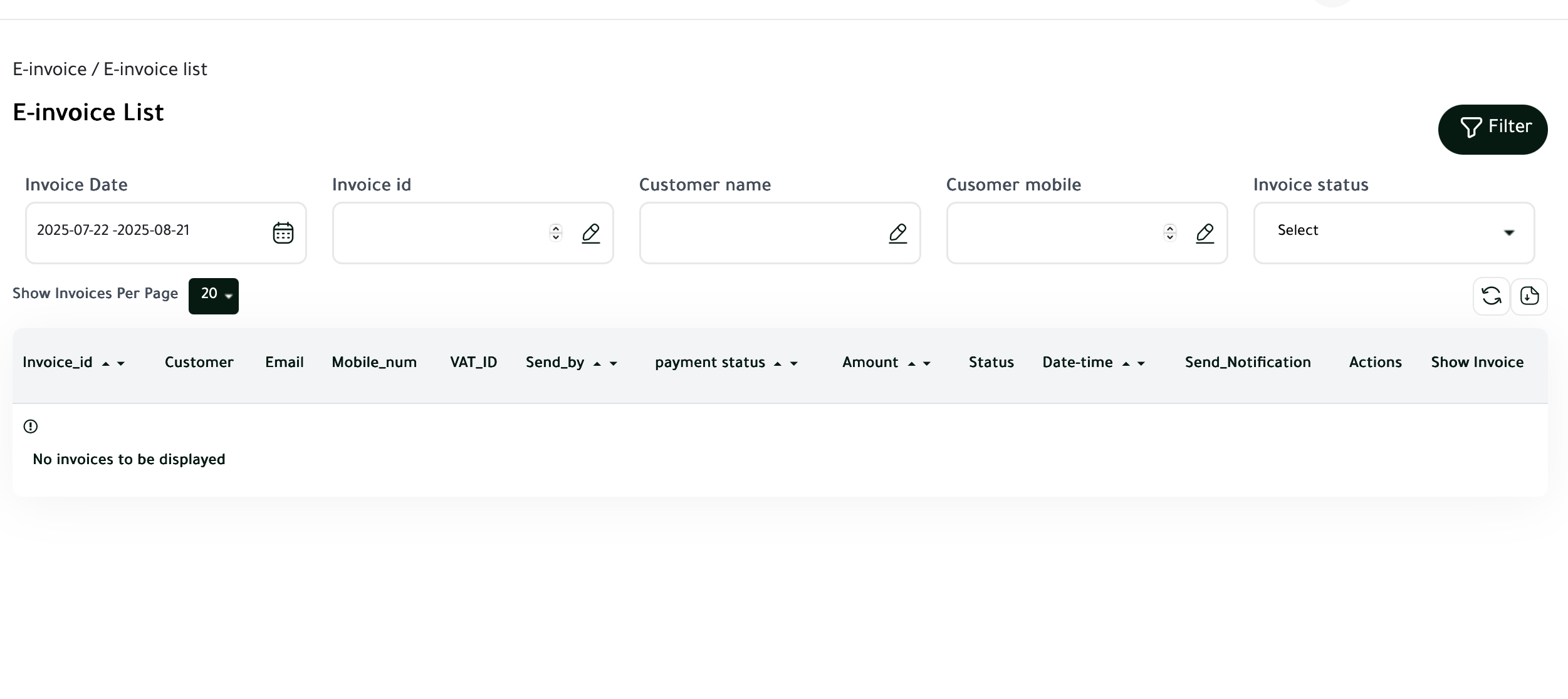Screen dimensions: 1568x699
Task: Open the Invoice Date calendar icon
Action: tap(283, 233)
